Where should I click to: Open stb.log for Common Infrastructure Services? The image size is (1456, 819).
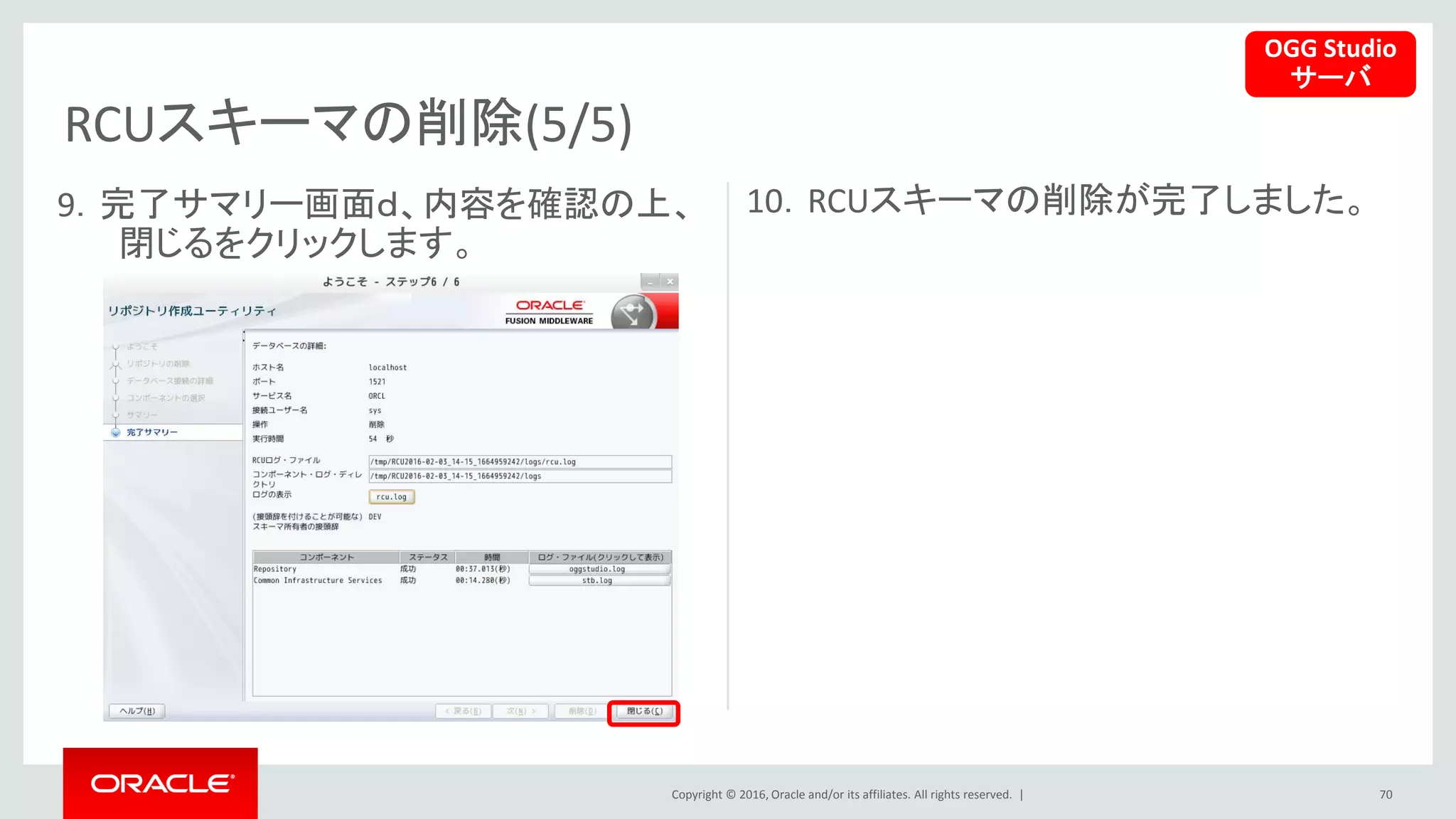click(599, 581)
